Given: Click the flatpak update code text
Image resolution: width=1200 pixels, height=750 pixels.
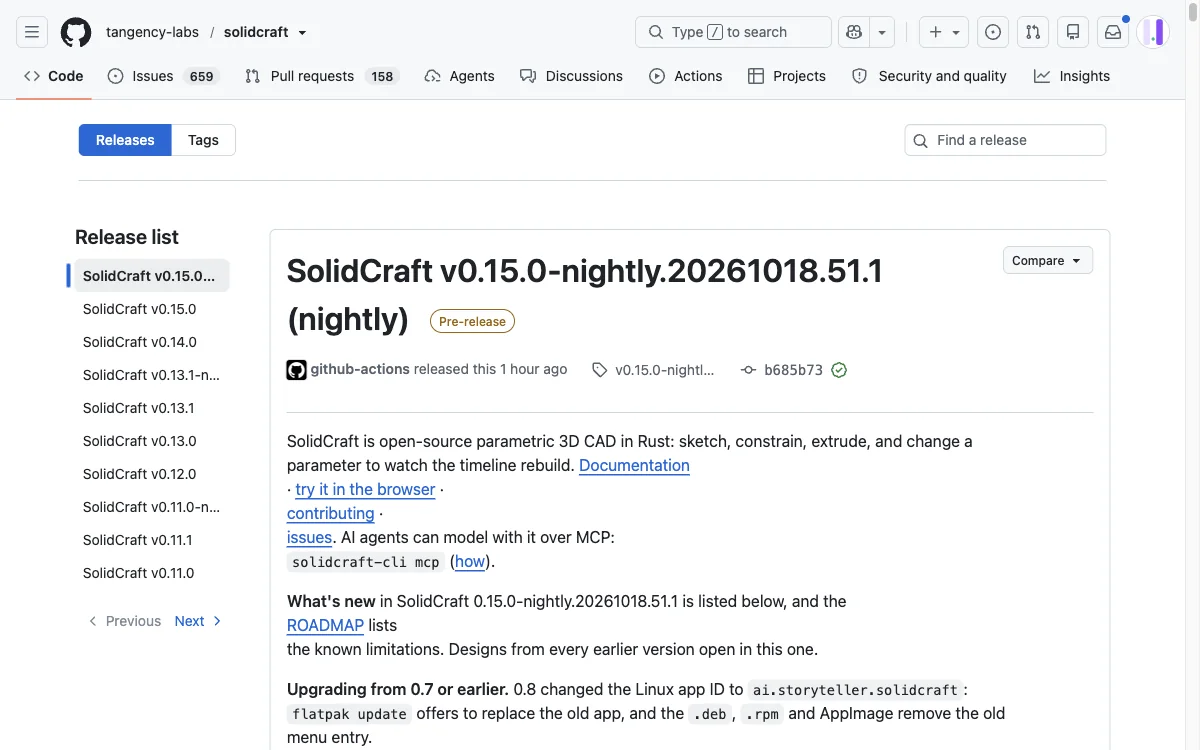Looking at the screenshot, I should (349, 714).
